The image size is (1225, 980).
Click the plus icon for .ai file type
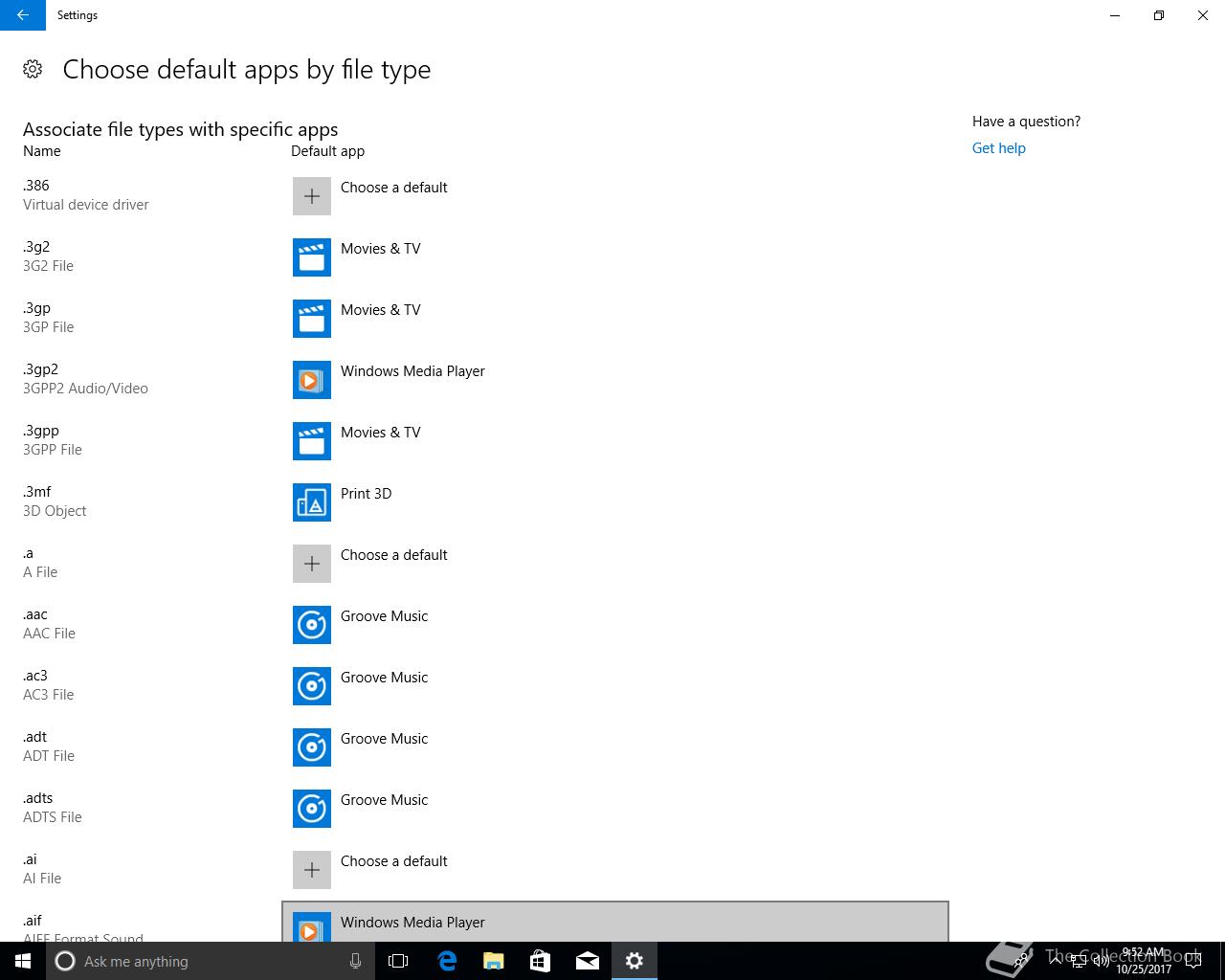(312, 870)
